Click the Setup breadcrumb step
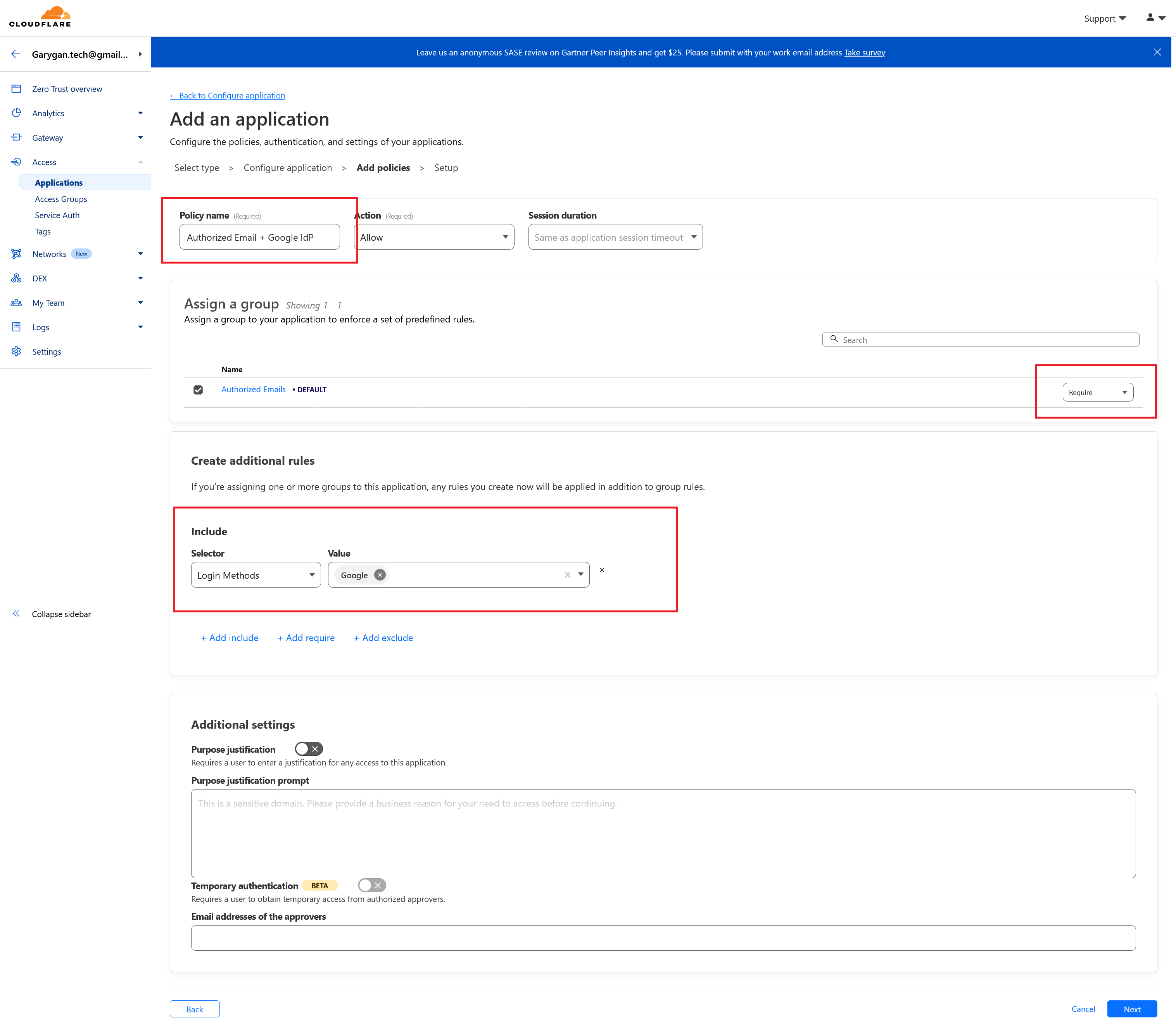 point(446,167)
